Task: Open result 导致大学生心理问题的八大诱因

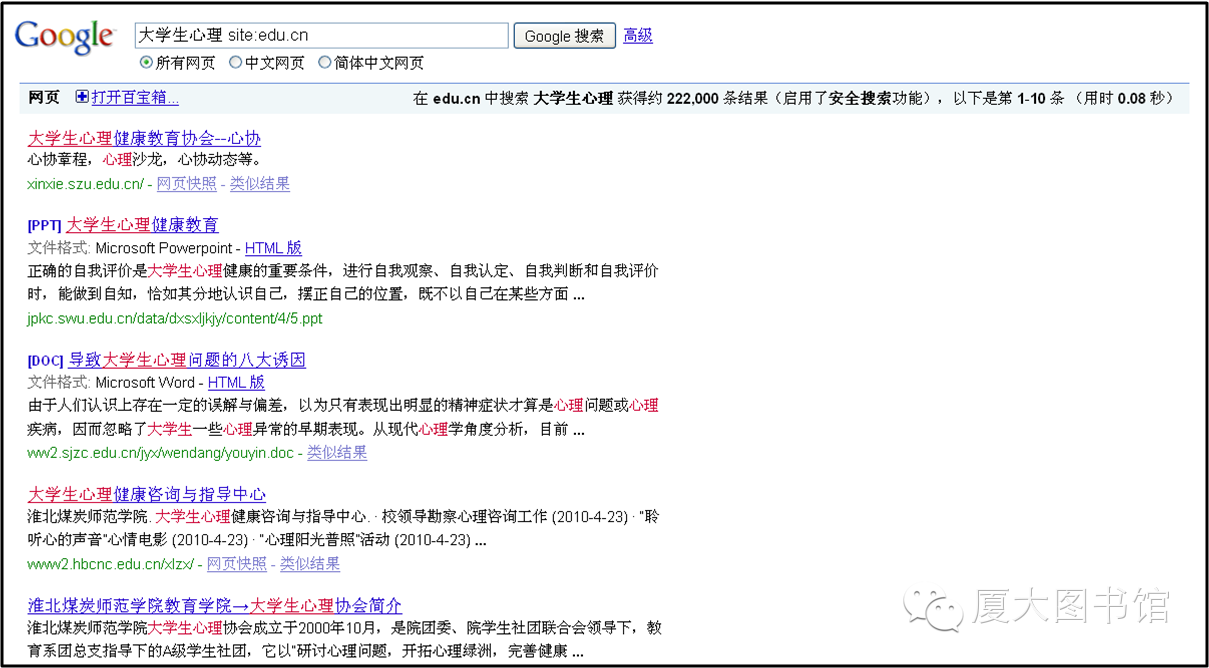Action: tap(187, 359)
